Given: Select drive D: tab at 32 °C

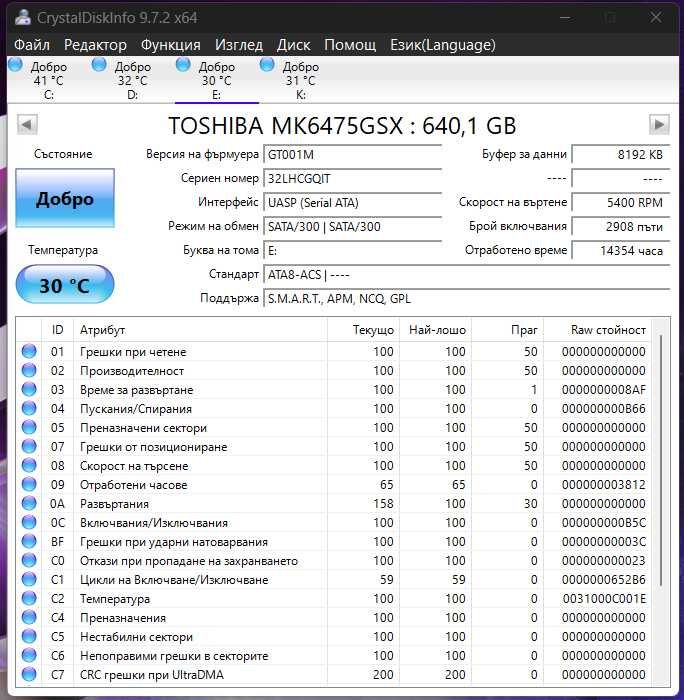Looking at the screenshot, I should click(x=133, y=80).
